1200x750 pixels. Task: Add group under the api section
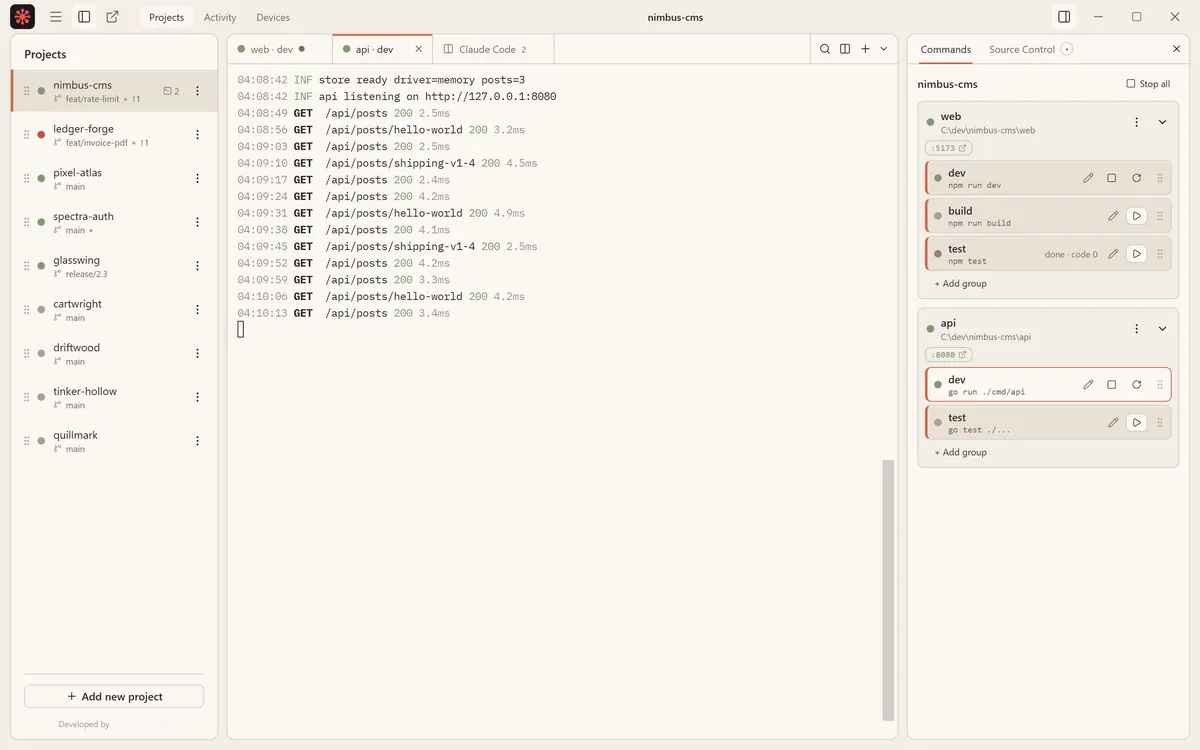click(961, 453)
